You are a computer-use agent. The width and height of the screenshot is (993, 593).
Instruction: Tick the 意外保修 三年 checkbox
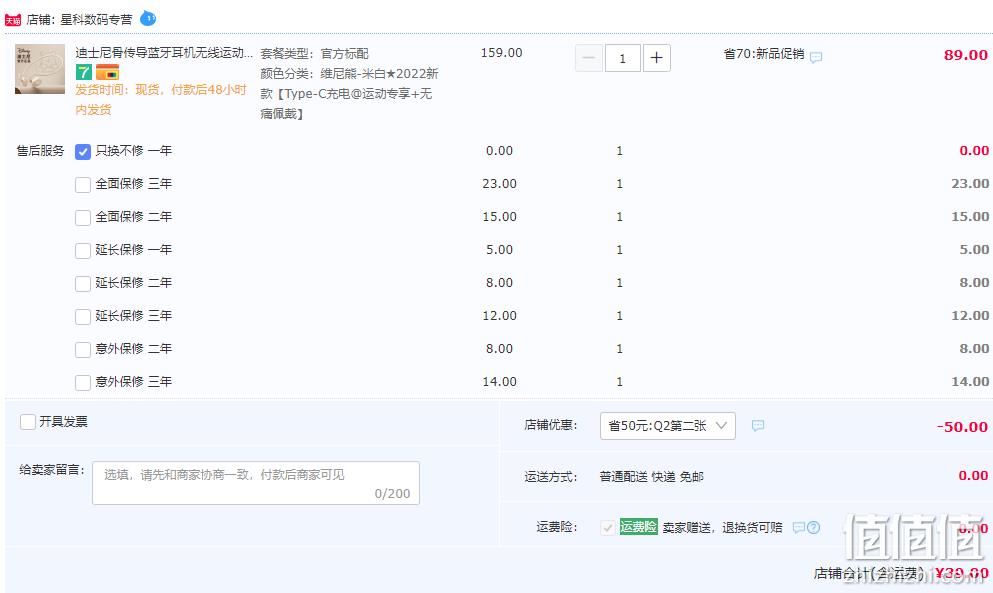coord(83,382)
